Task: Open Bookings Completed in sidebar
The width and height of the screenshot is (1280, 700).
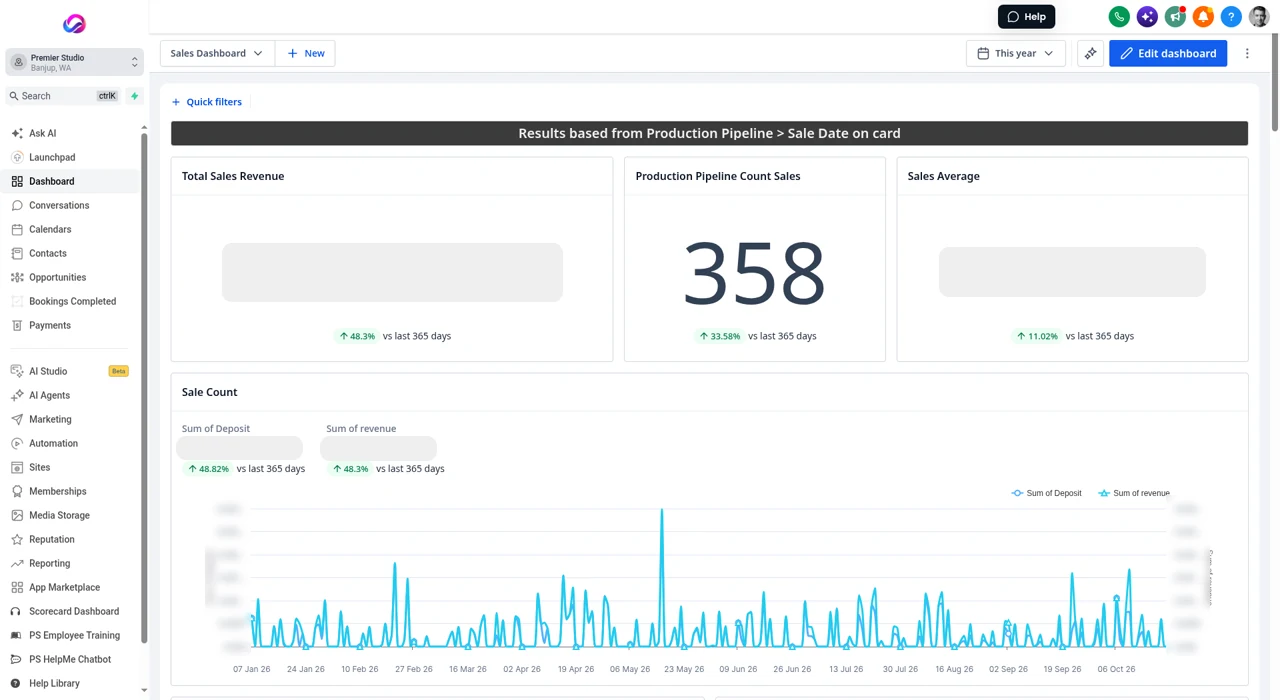Action: pyautogui.click(x=71, y=301)
